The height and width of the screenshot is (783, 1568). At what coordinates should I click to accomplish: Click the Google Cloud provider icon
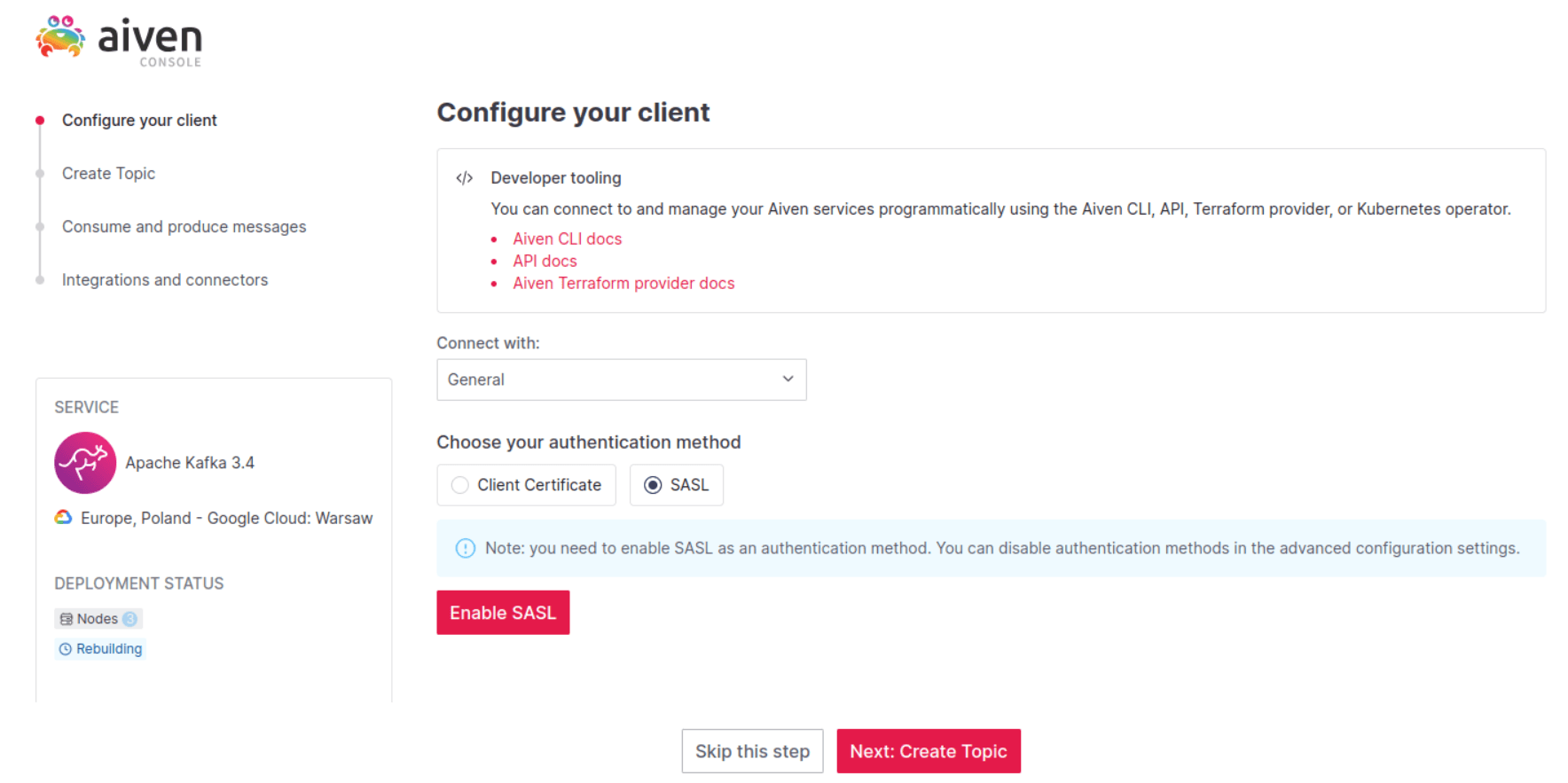pyautogui.click(x=63, y=517)
